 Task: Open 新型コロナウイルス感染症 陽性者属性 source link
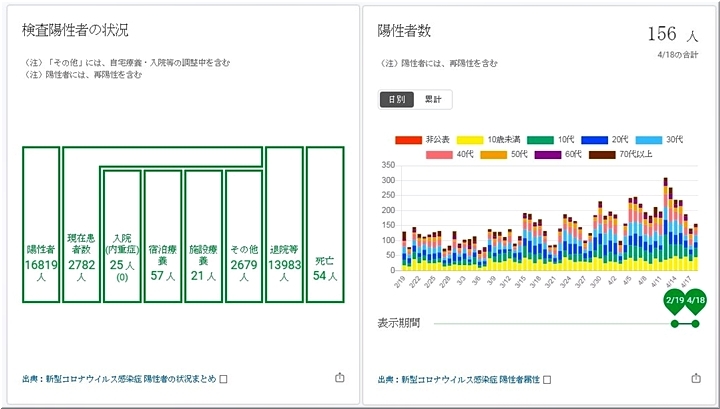tap(460, 379)
